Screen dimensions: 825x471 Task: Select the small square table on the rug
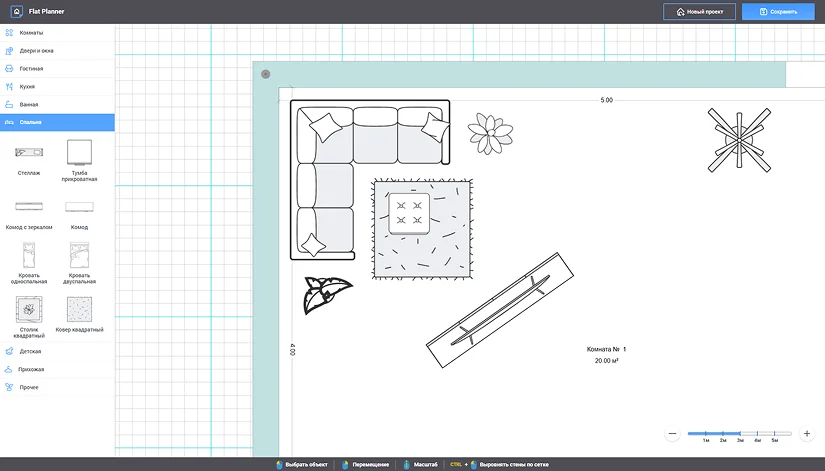[409, 213]
